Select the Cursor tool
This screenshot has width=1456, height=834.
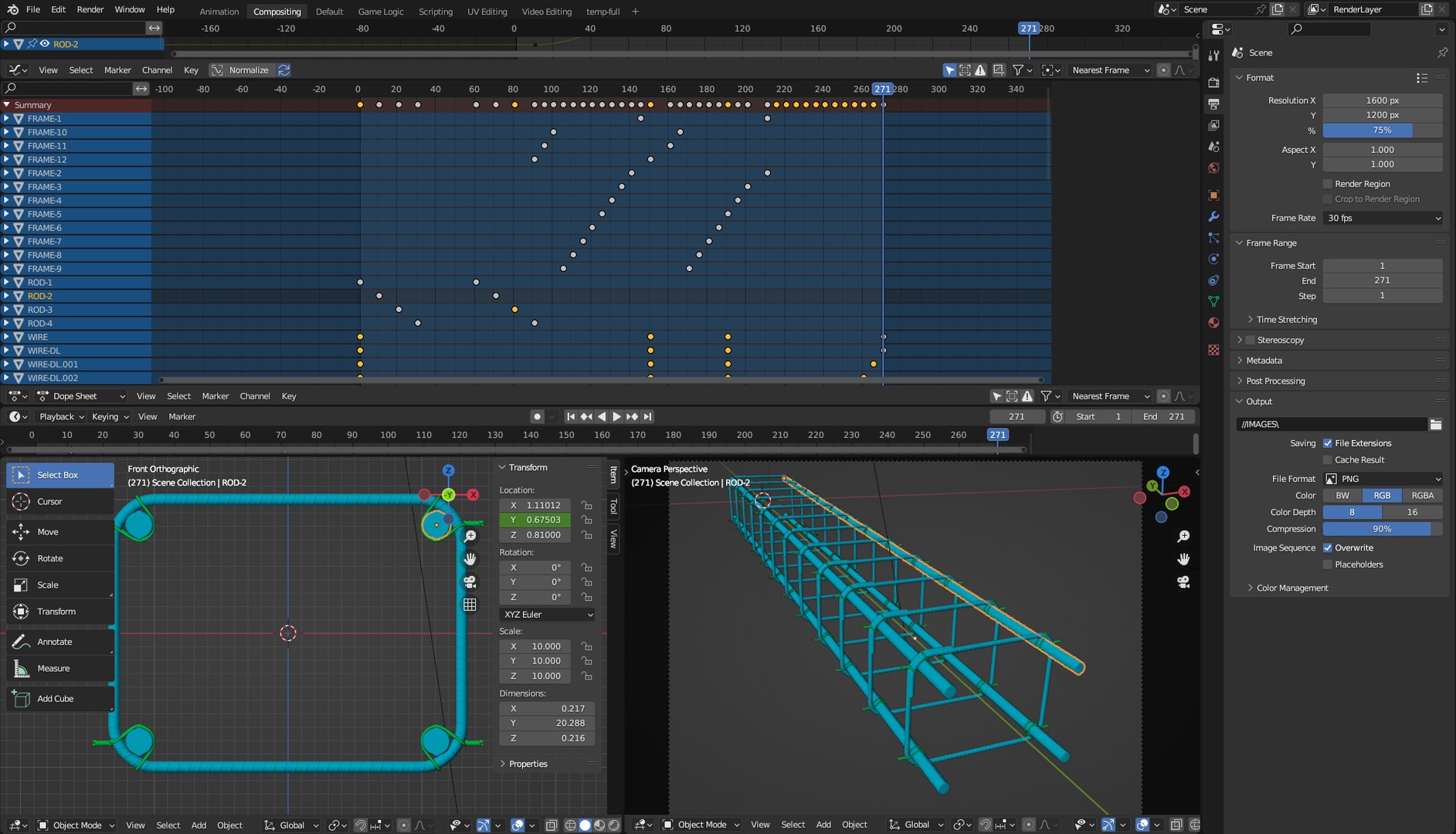click(60, 502)
